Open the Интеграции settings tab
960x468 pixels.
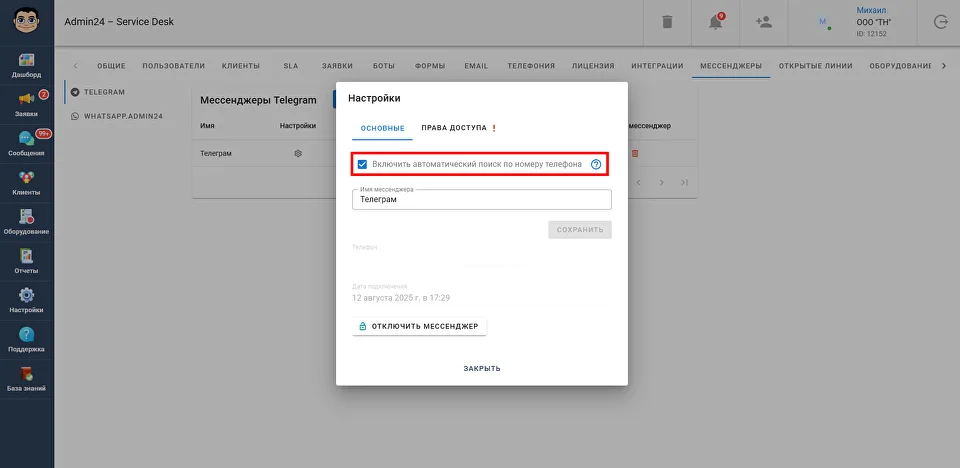pos(658,66)
